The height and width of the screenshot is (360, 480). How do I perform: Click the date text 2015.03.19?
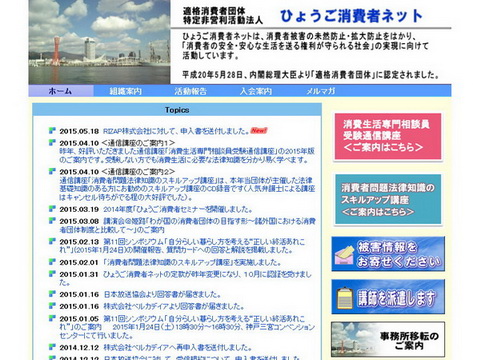click(x=79, y=210)
